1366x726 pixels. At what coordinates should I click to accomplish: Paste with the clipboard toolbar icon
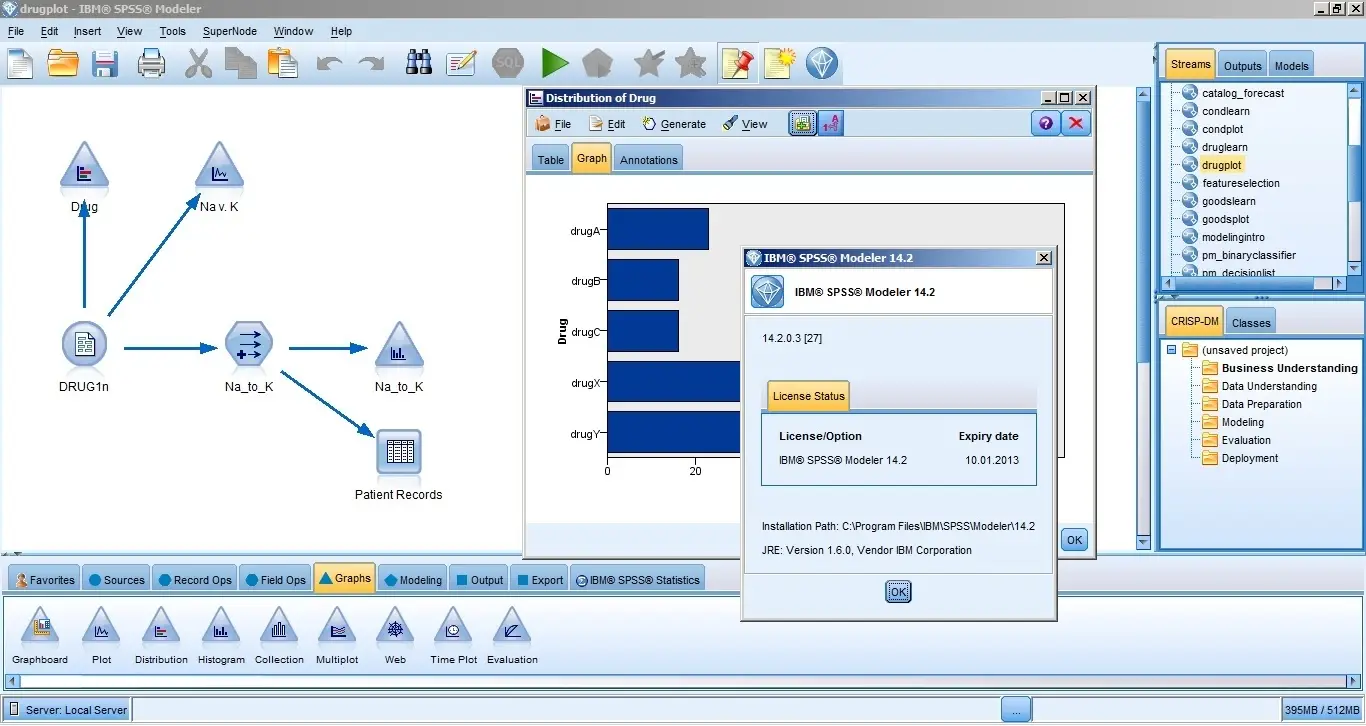pos(283,64)
